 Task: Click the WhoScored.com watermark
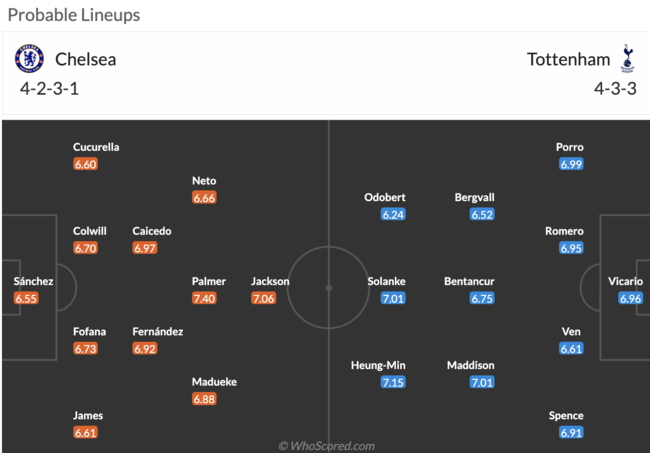(326, 445)
